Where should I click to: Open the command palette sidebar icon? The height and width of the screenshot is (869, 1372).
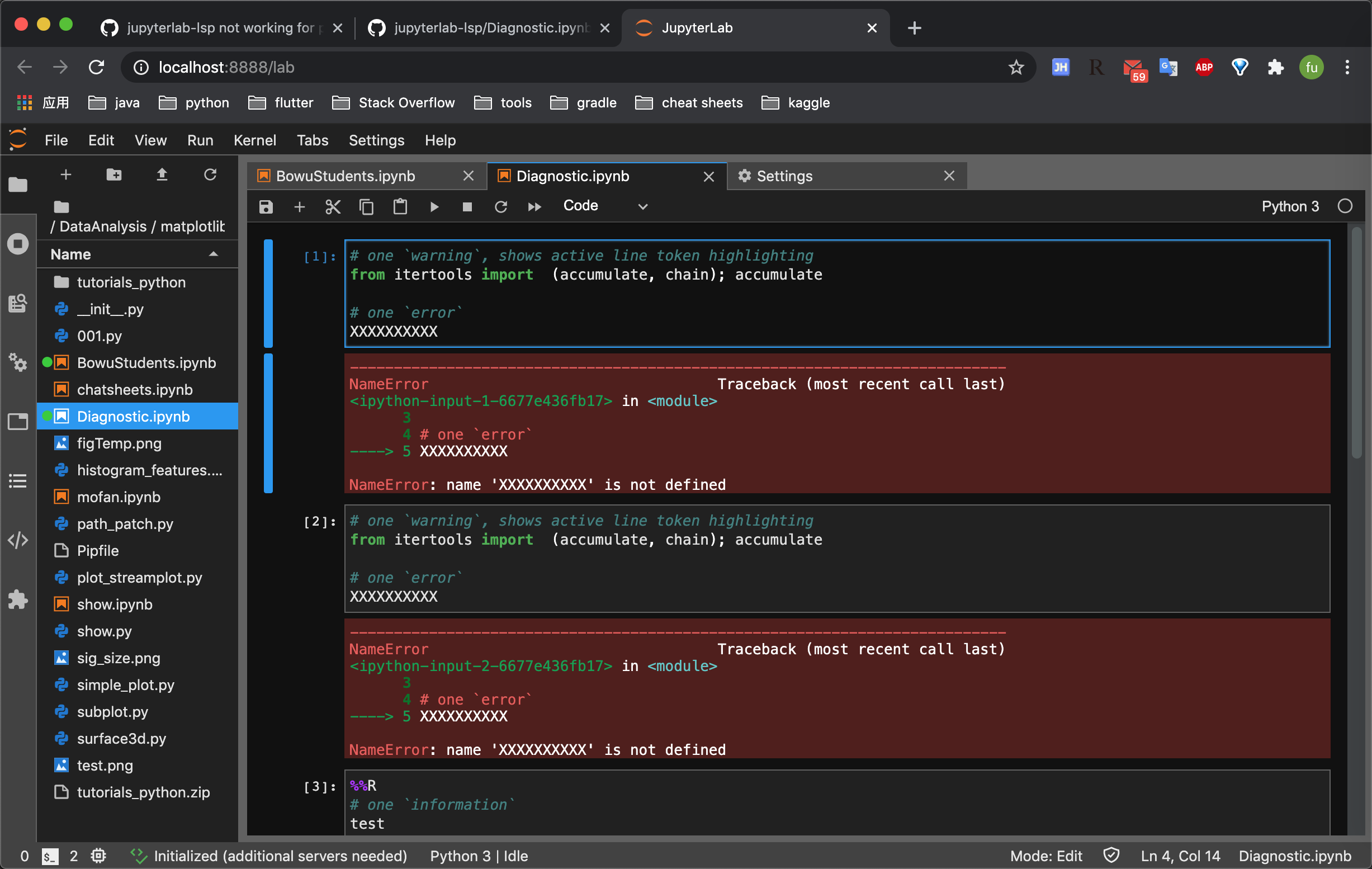coord(18,304)
